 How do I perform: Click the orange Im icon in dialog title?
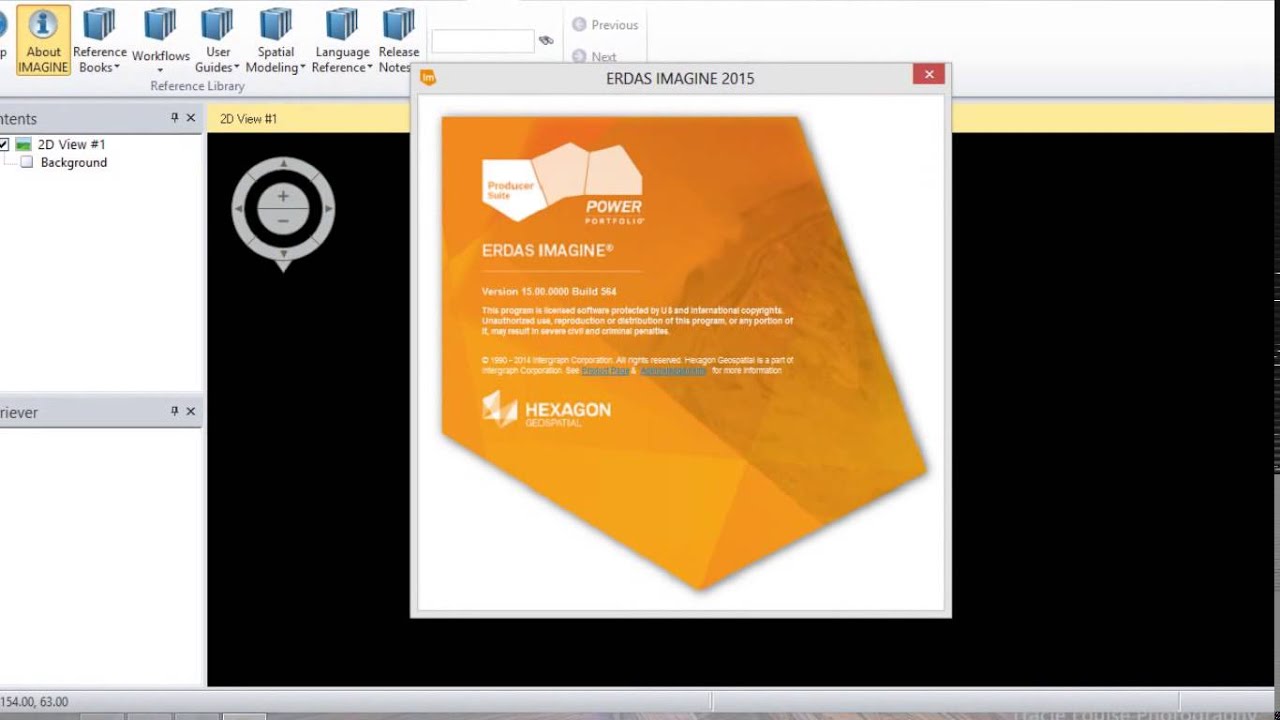point(428,78)
